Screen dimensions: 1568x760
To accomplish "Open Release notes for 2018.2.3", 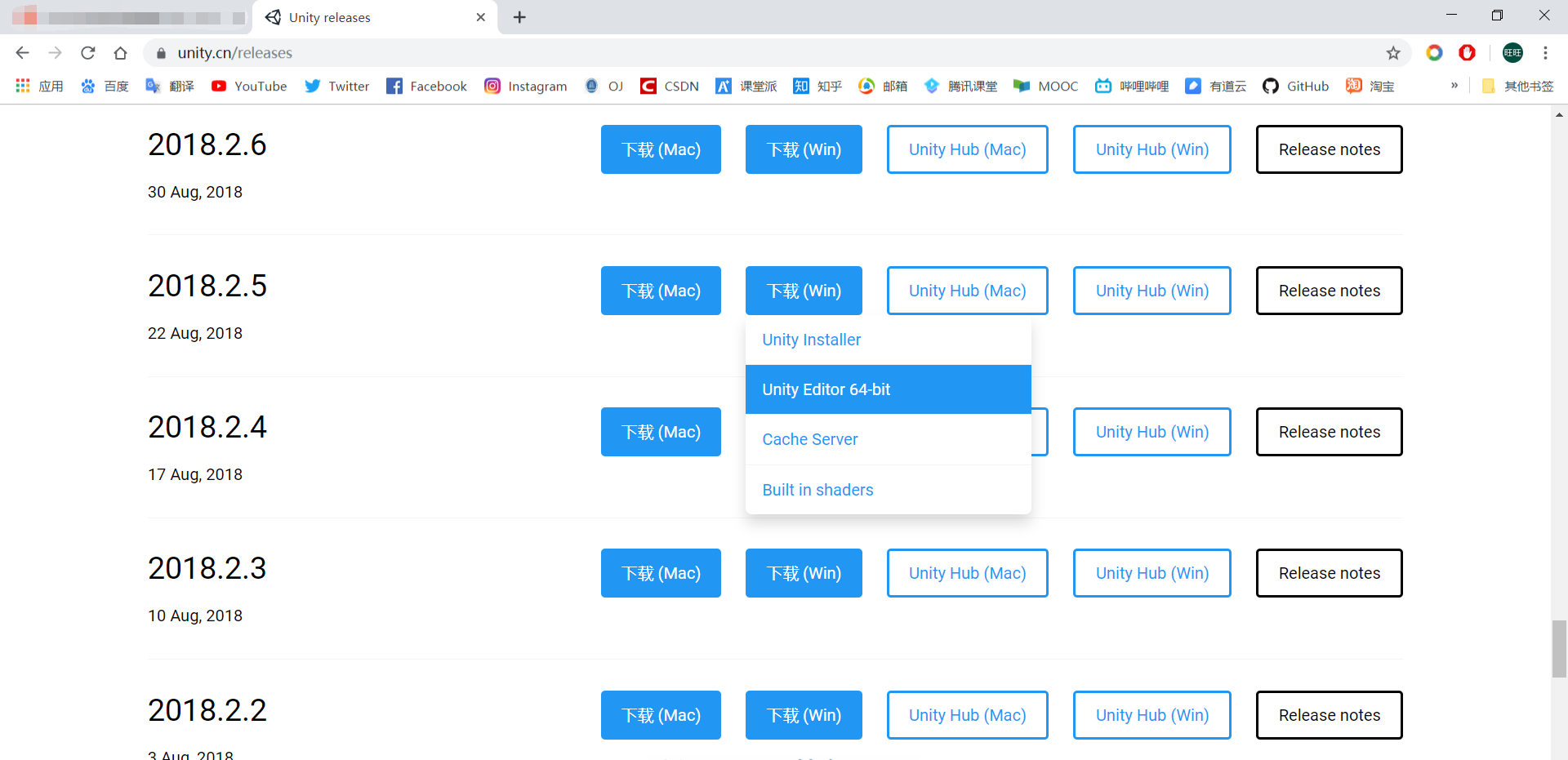I will coord(1330,573).
